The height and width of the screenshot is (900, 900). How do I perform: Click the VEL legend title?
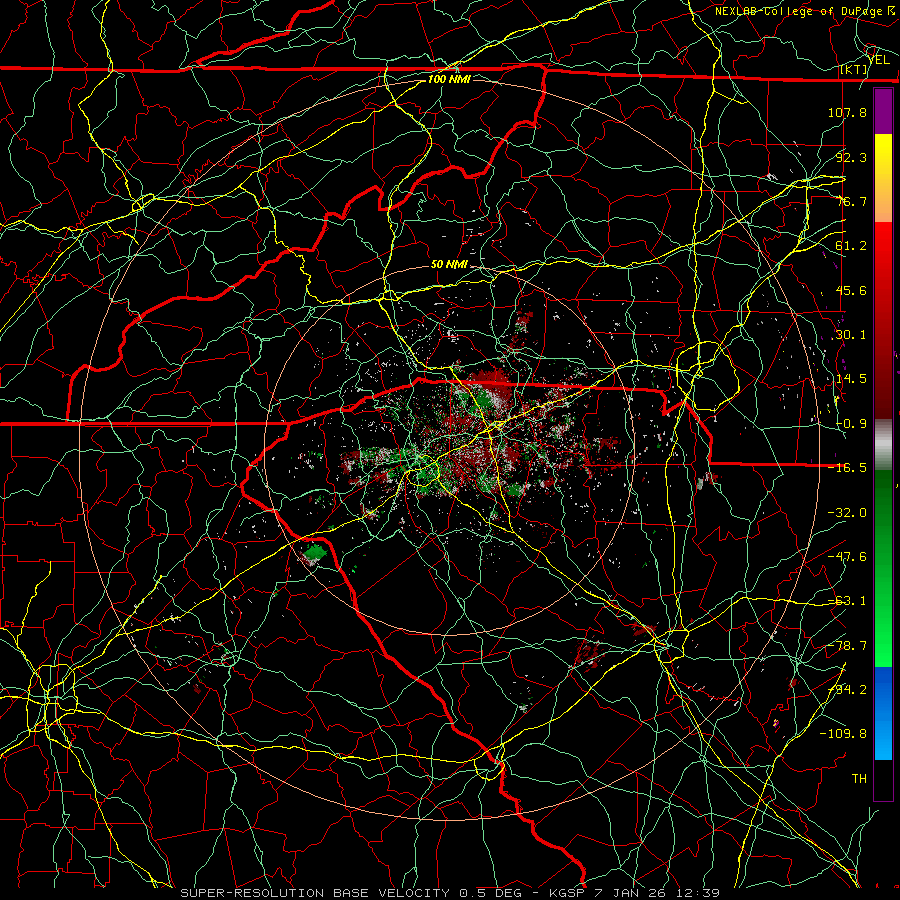coord(879,59)
